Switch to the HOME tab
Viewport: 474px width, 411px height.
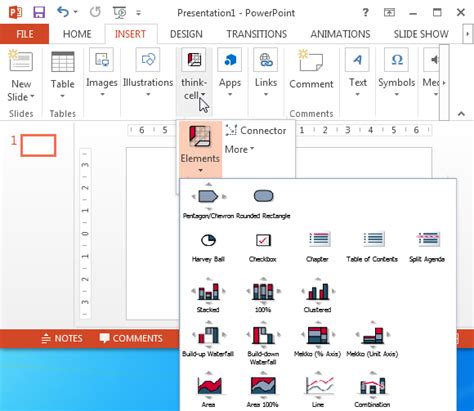(x=77, y=34)
